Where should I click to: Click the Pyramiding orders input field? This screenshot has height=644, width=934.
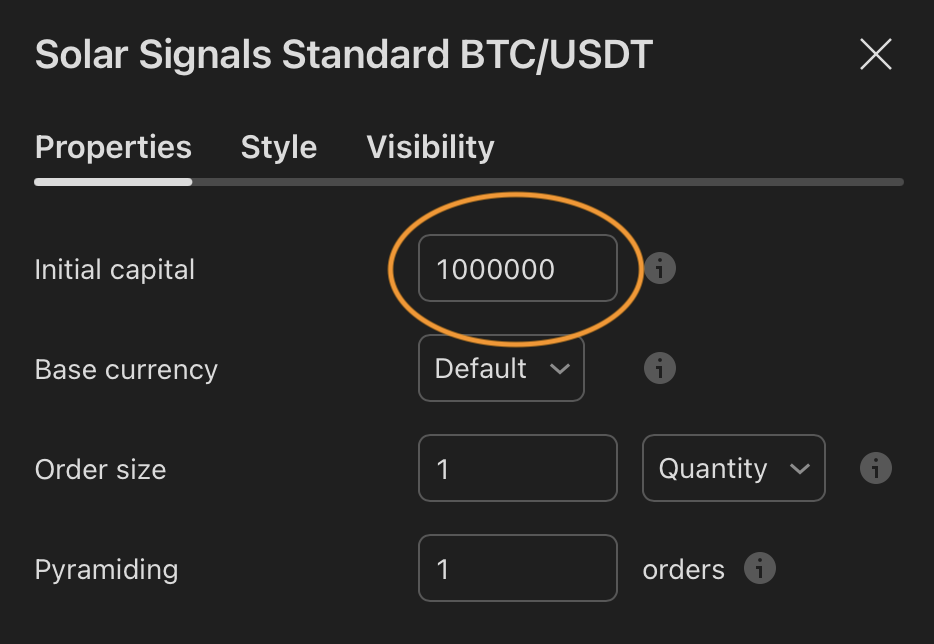click(x=517, y=569)
